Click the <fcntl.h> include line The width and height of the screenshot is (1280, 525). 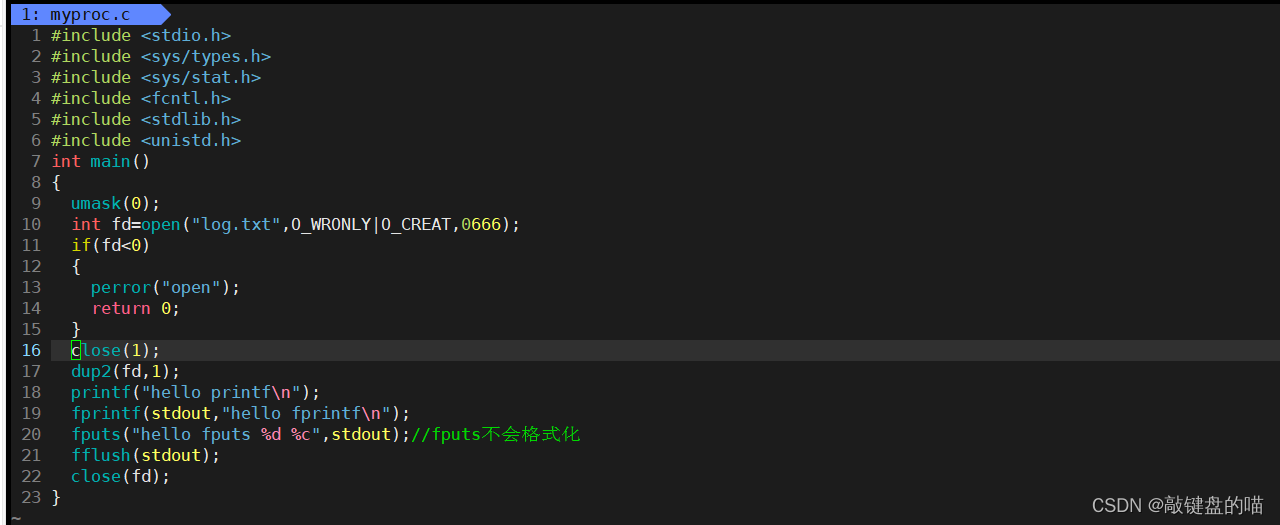pyautogui.click(x=141, y=99)
